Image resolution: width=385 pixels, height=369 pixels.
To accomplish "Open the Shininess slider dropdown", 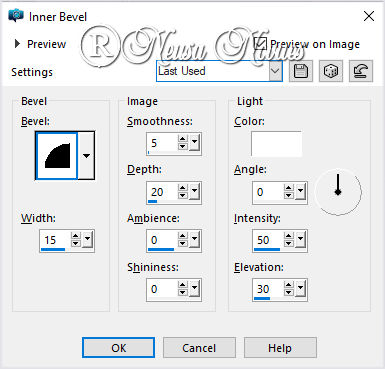I will (195, 289).
